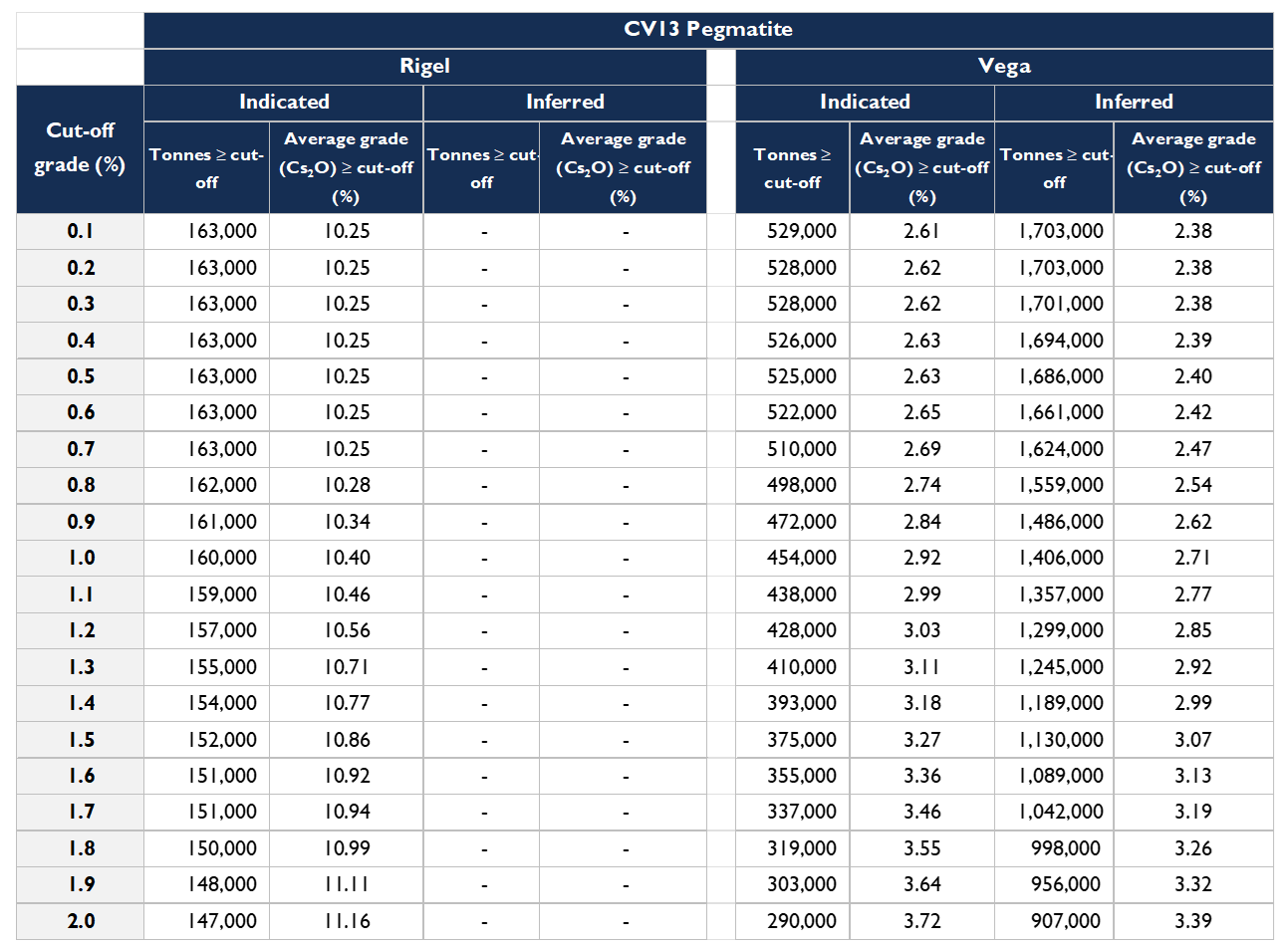Select the 1.5 cut-off grade row label
The image size is (1288, 948).
81,739
